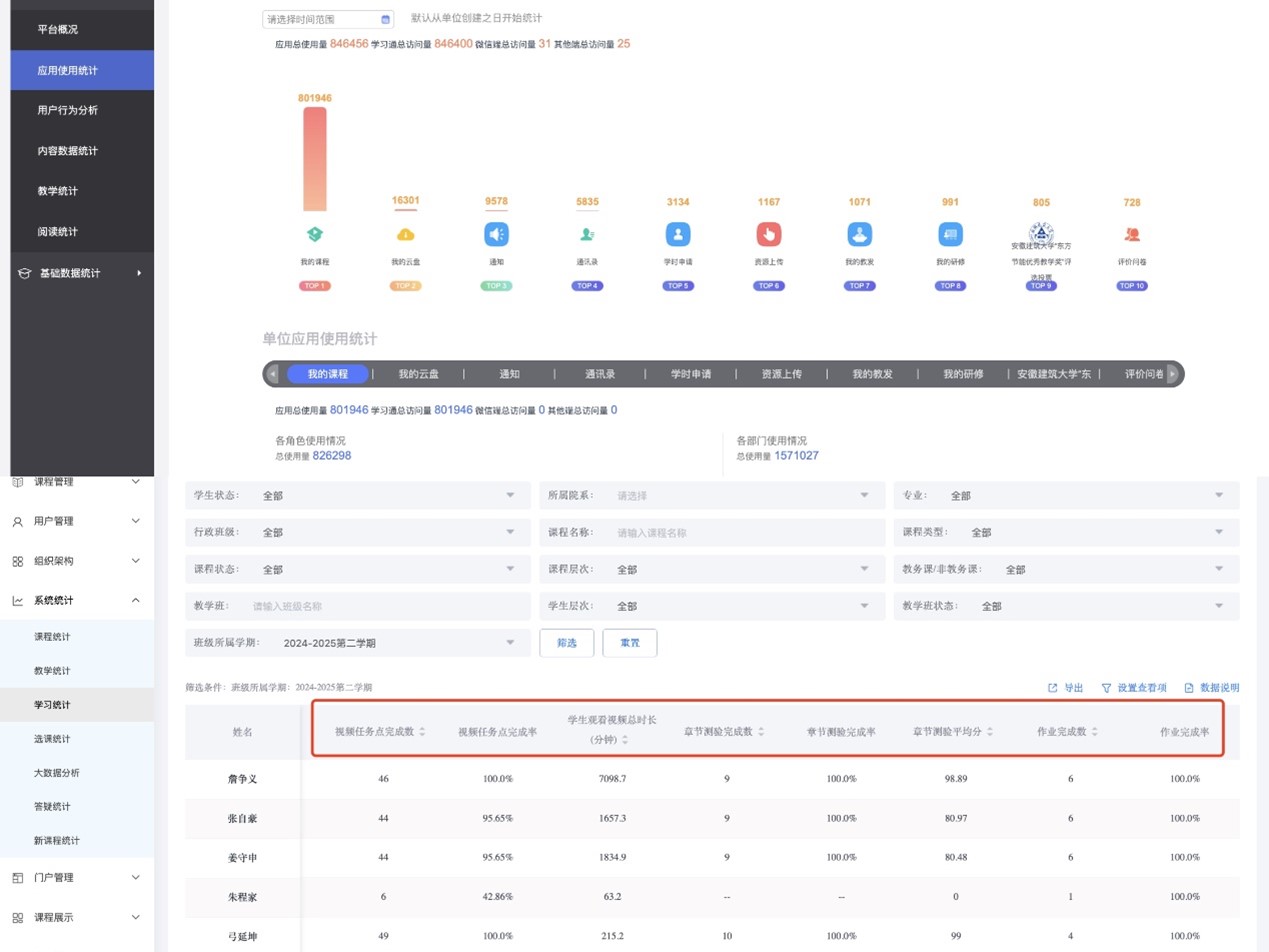
Task: Open 用户行为分析 in the sidebar
Action: coord(67,110)
